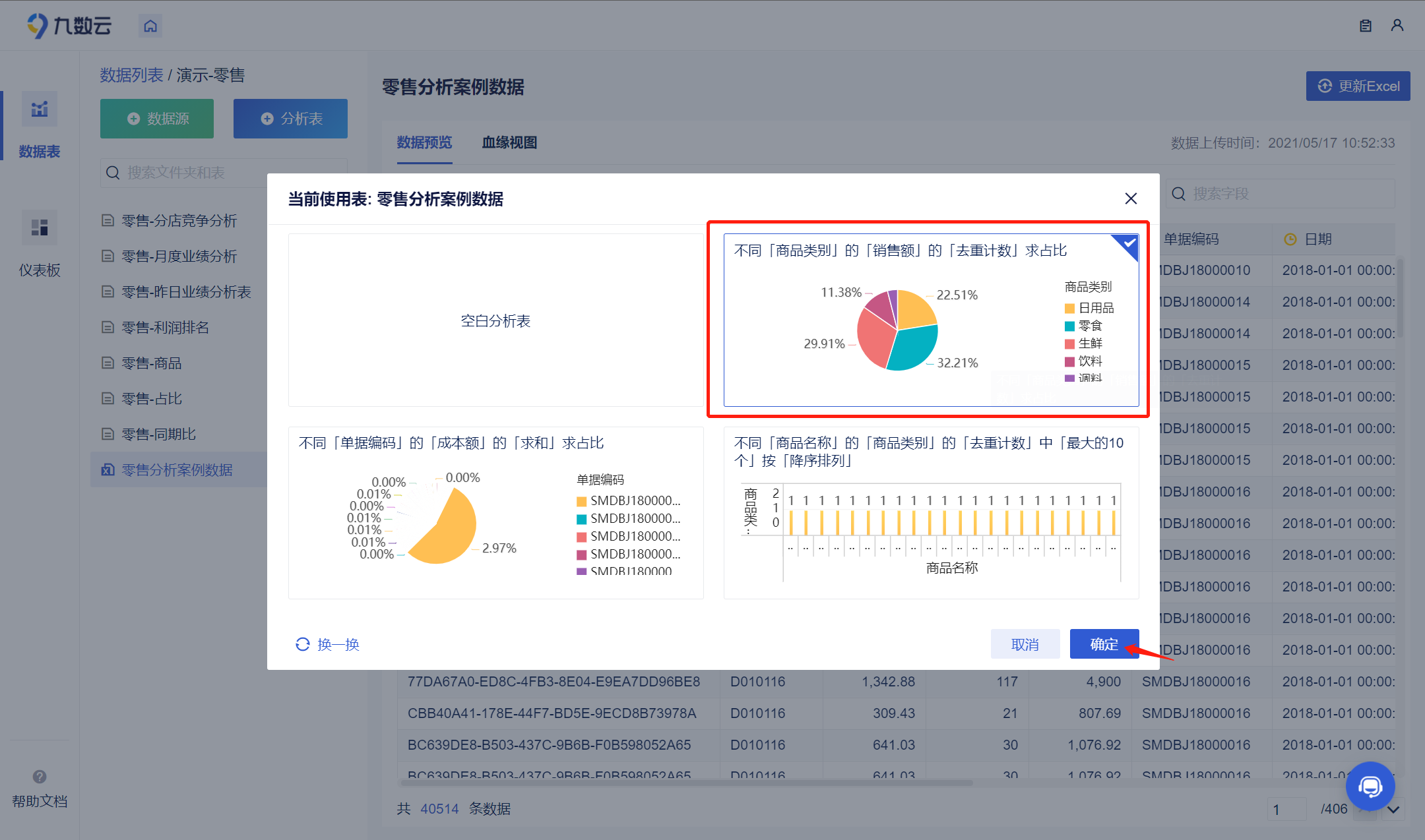Open the 零售-利润排名 table
The height and width of the screenshot is (840, 1425).
pyautogui.click(x=165, y=328)
